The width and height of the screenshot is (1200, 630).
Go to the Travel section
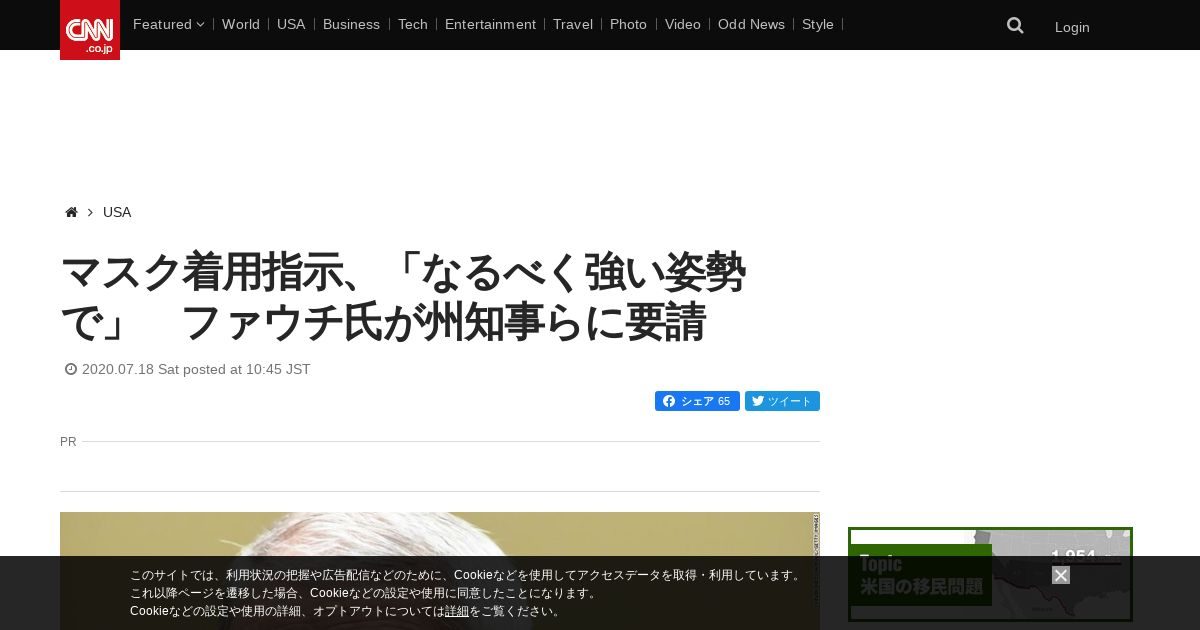pos(573,24)
